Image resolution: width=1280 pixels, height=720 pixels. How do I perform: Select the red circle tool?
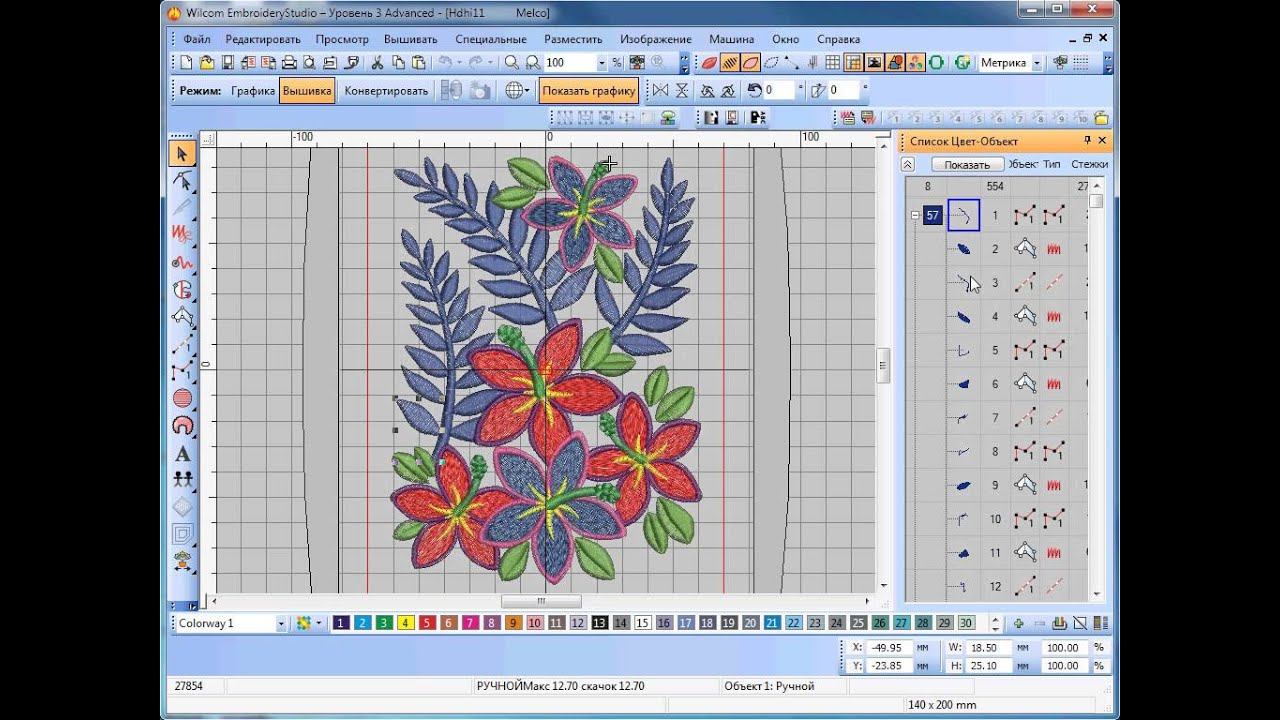(182, 398)
